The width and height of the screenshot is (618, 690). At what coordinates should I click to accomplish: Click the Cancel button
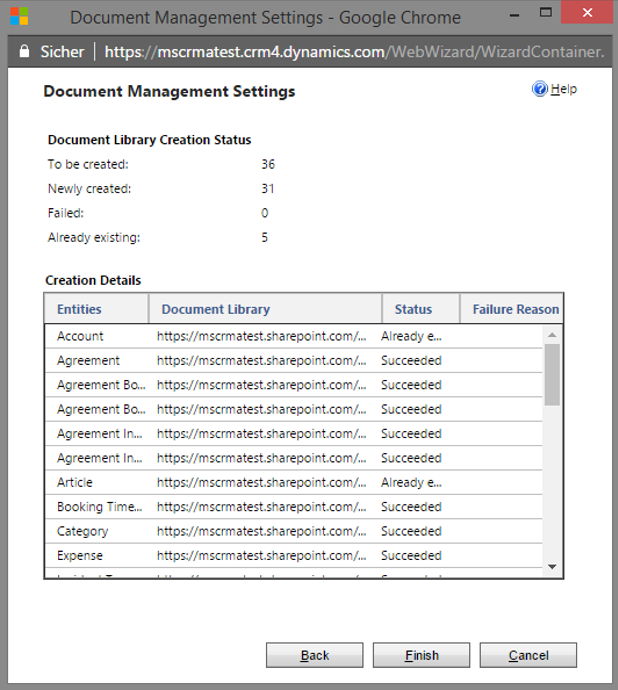point(528,655)
